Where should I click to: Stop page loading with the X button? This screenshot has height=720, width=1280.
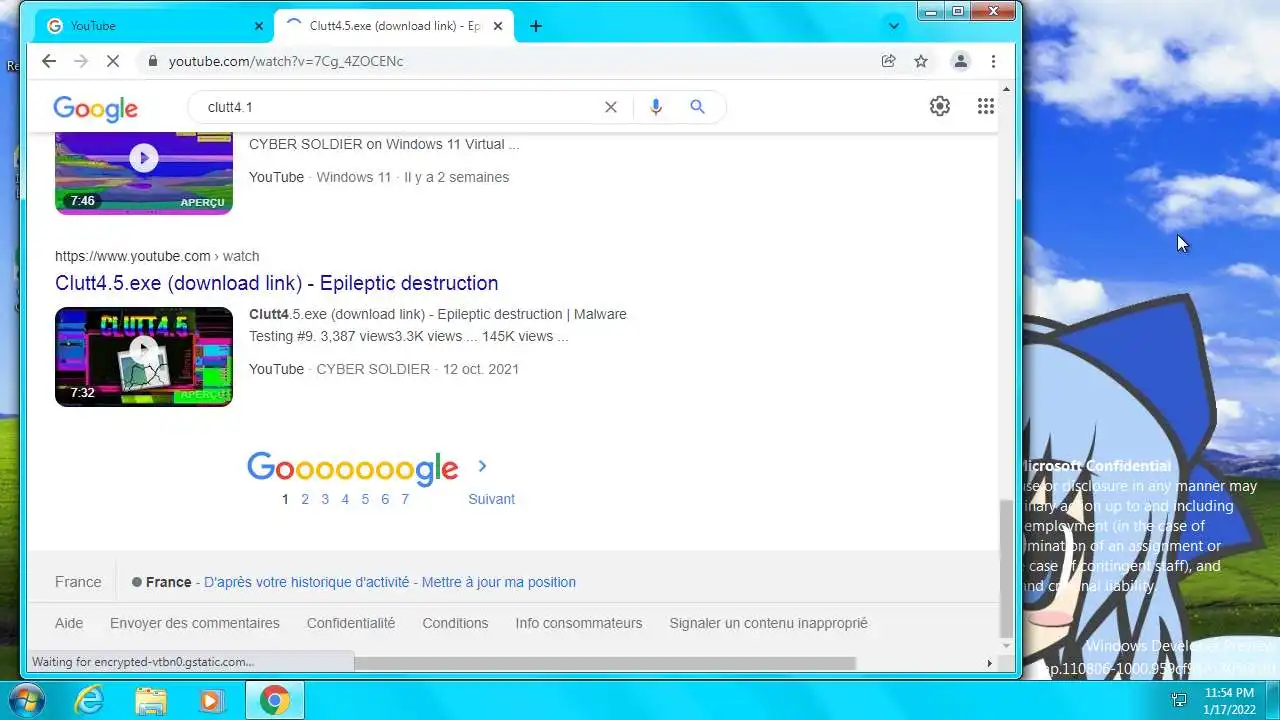[x=112, y=61]
